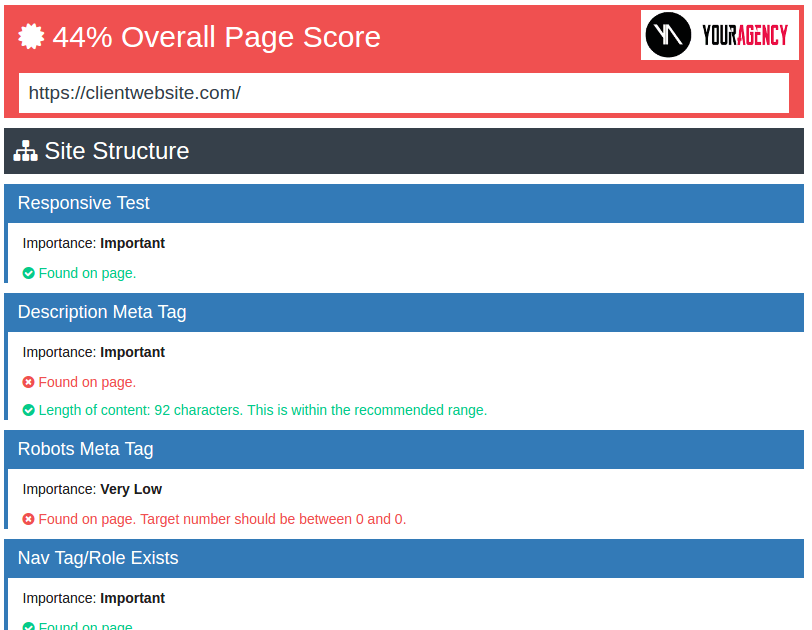This screenshot has width=812, height=630.
Task: Select the Site Structure section heading
Action: [x=116, y=151]
